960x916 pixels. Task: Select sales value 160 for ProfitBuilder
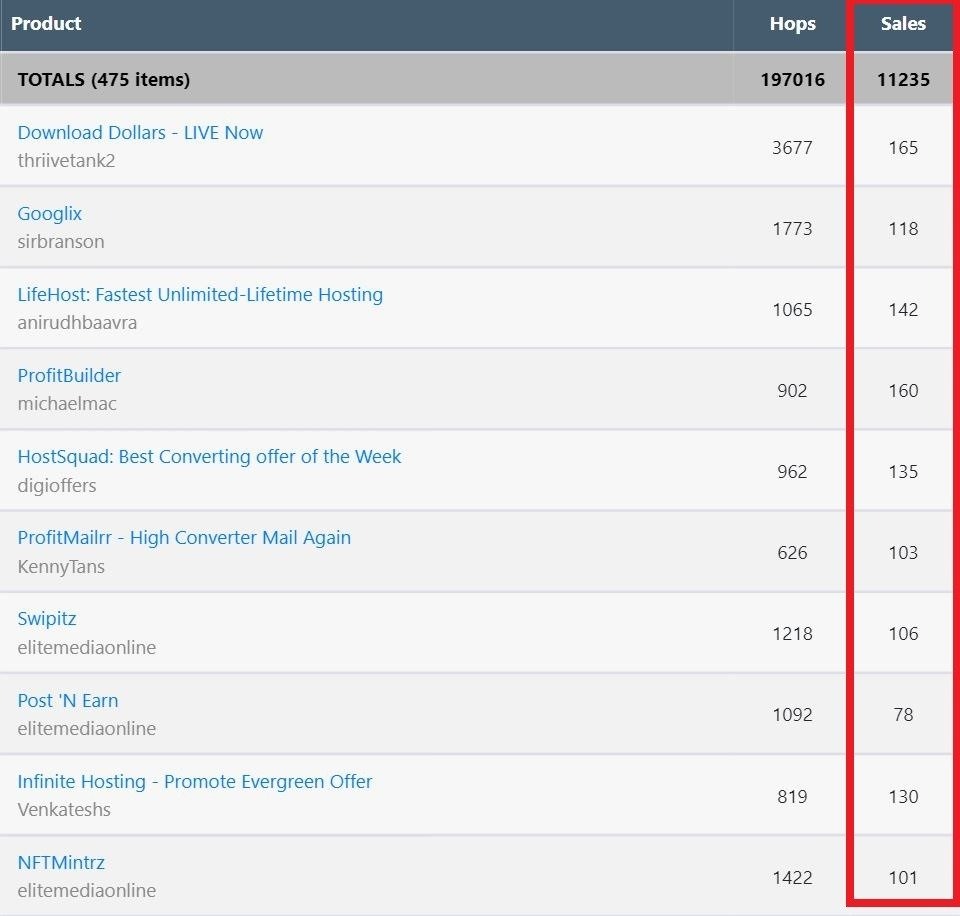coord(903,390)
